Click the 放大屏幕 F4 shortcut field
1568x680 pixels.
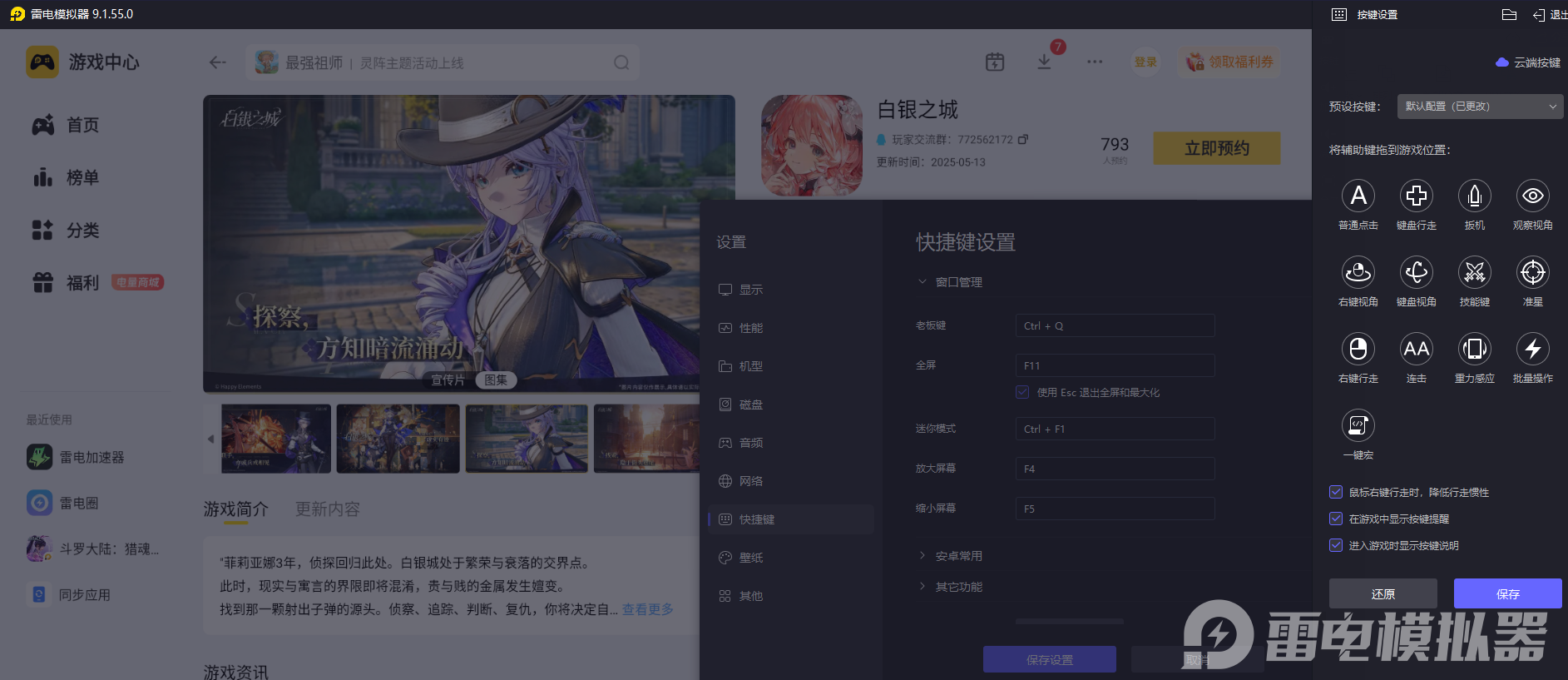pyautogui.click(x=1115, y=469)
